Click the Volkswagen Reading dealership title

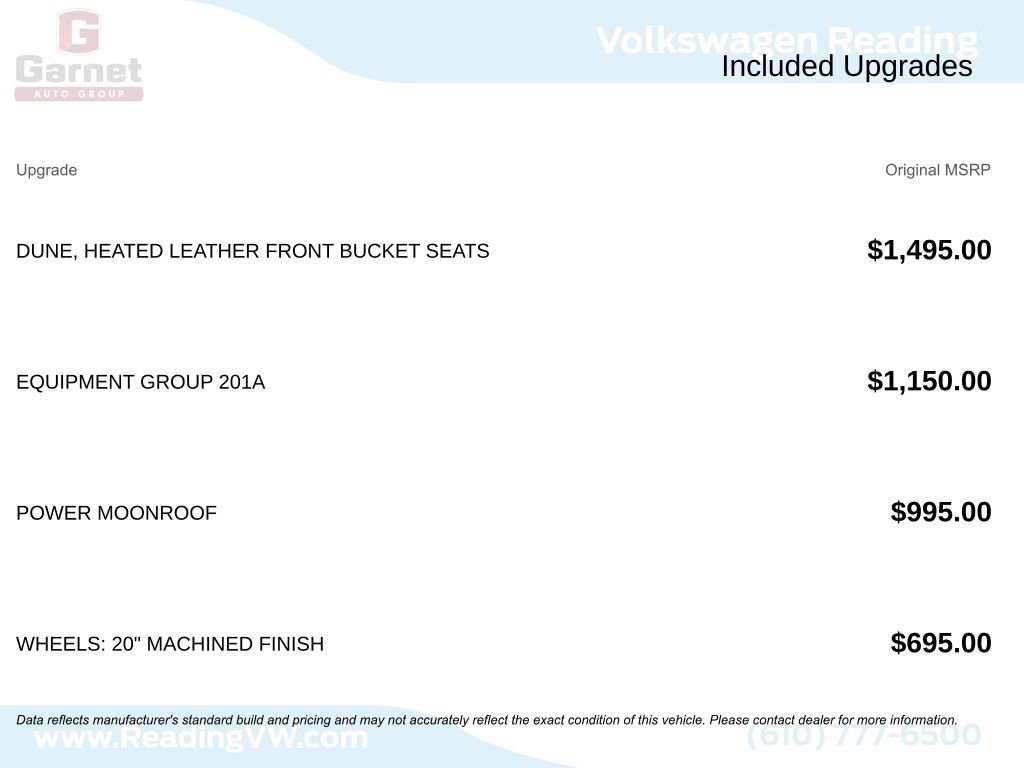tap(786, 38)
